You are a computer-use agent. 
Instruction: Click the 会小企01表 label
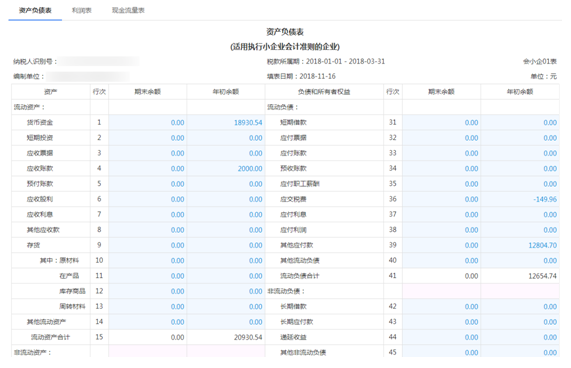pyautogui.click(x=540, y=61)
